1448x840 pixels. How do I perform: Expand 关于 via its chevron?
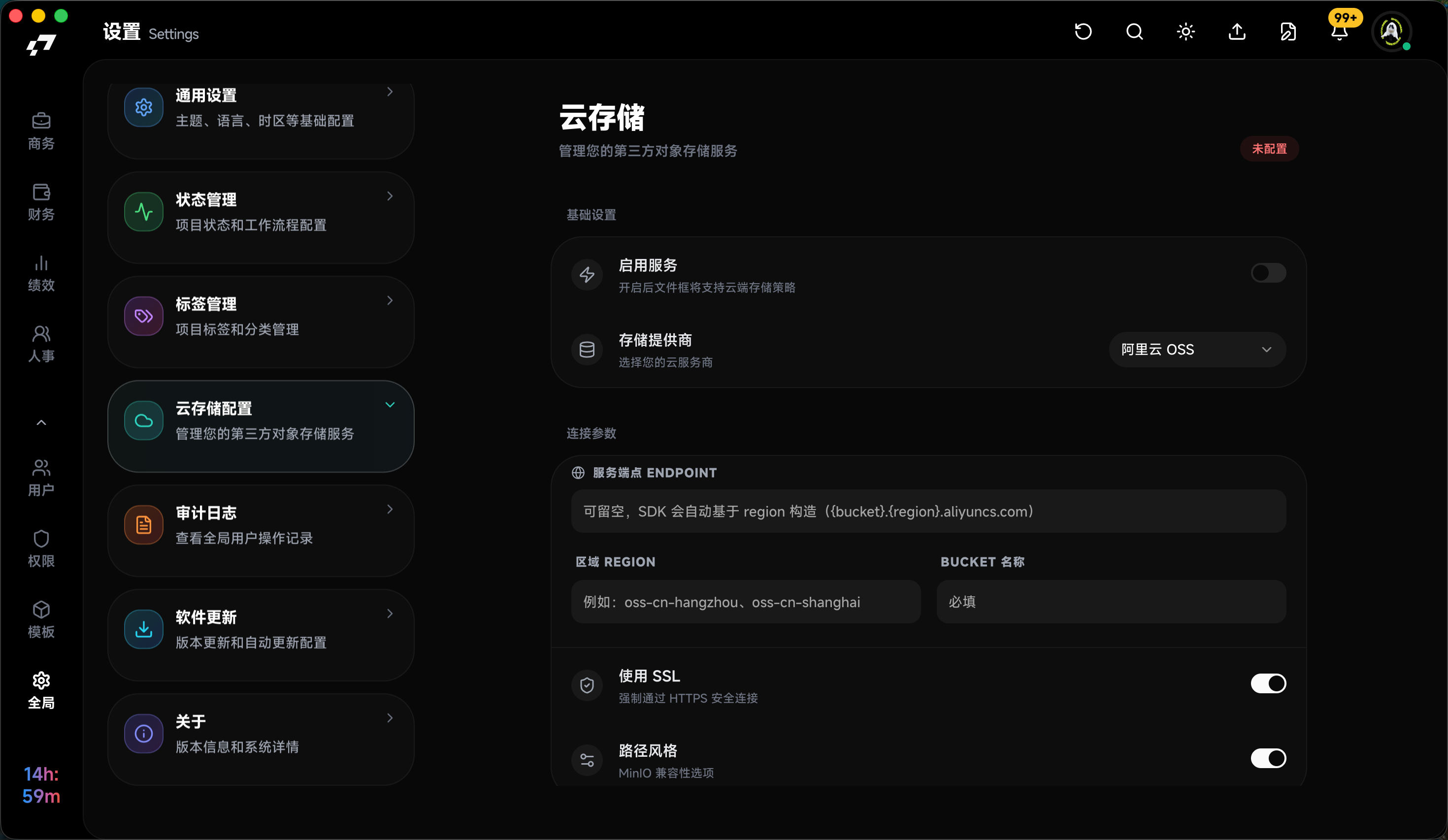(x=390, y=717)
